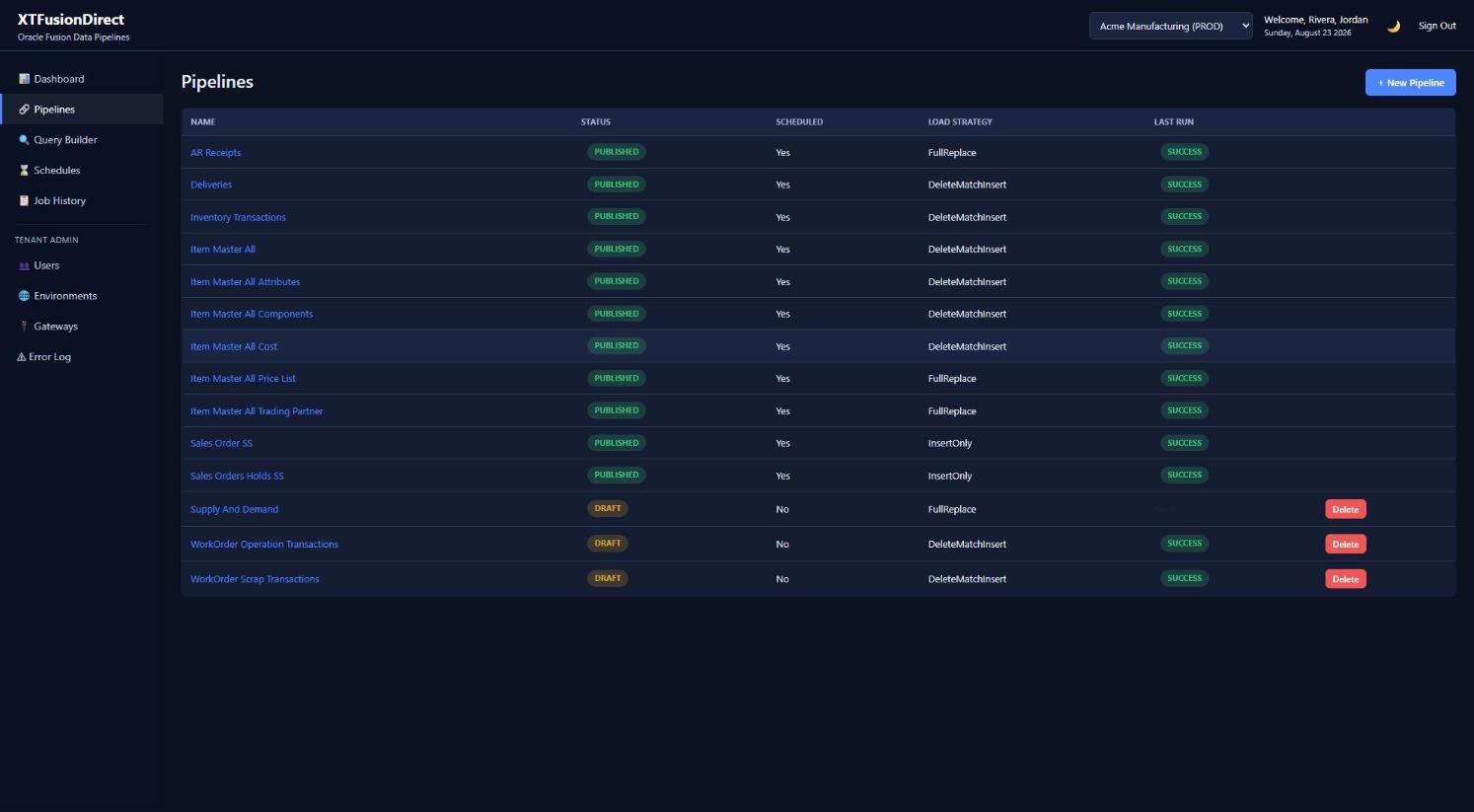
Task: Click the Environments globe icon
Action: pyautogui.click(x=25, y=296)
